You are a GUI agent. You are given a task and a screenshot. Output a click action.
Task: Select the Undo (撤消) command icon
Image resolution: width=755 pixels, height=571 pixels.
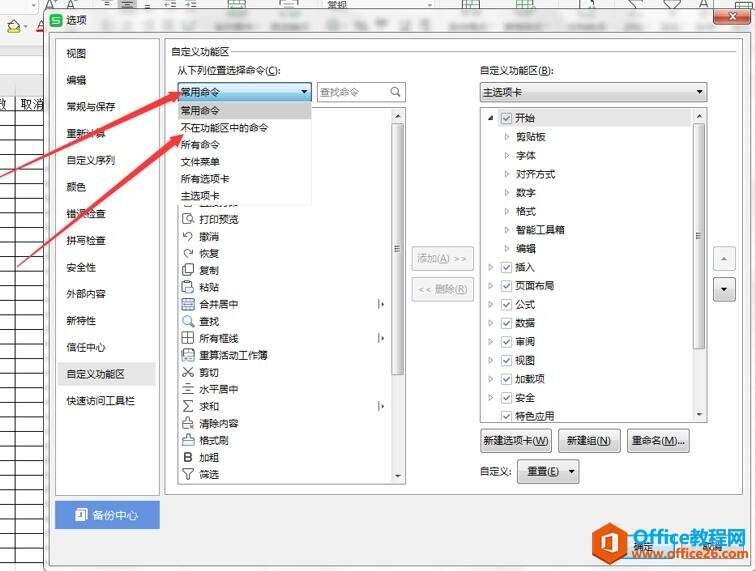pyautogui.click(x=188, y=236)
